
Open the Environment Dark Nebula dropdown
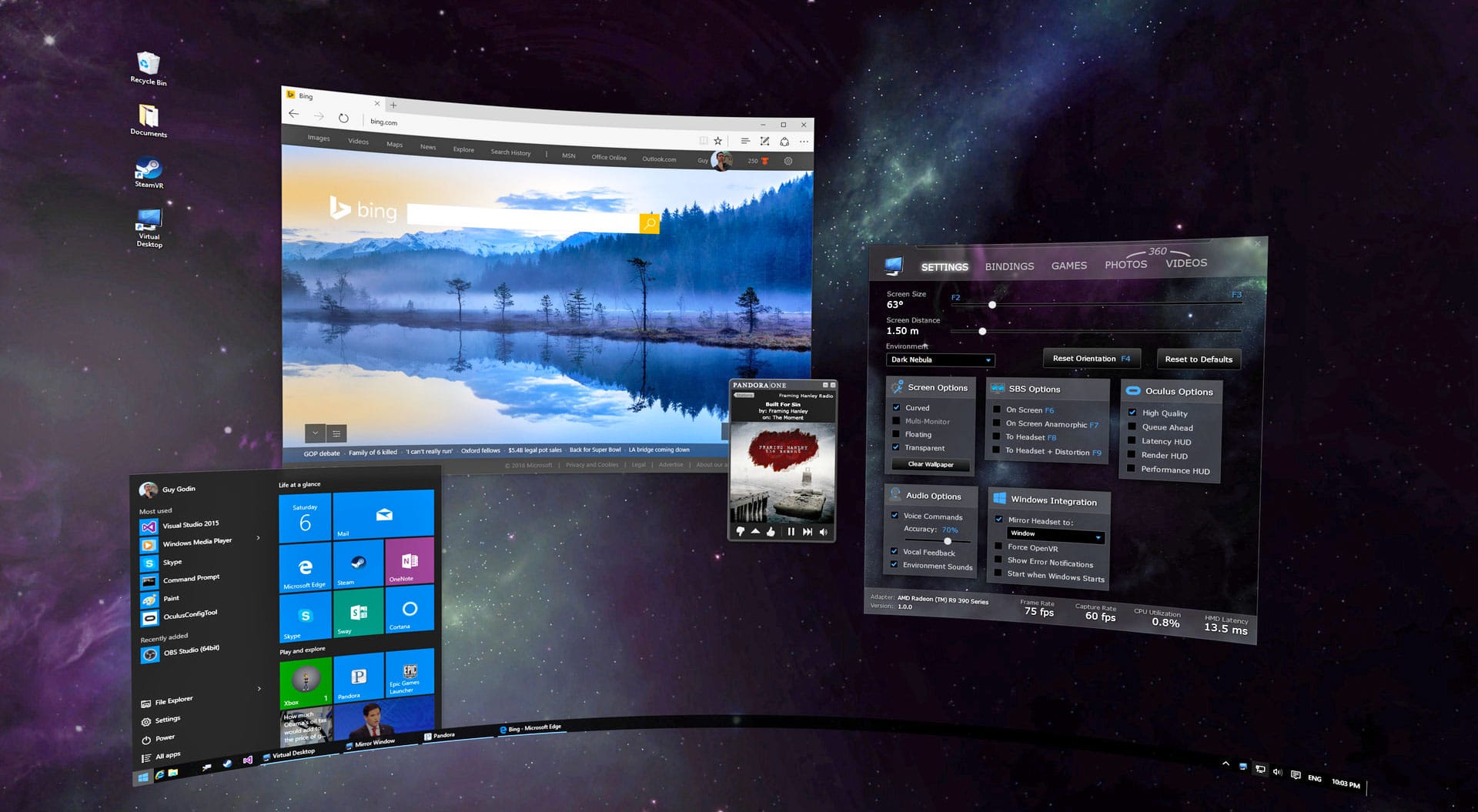pos(940,359)
